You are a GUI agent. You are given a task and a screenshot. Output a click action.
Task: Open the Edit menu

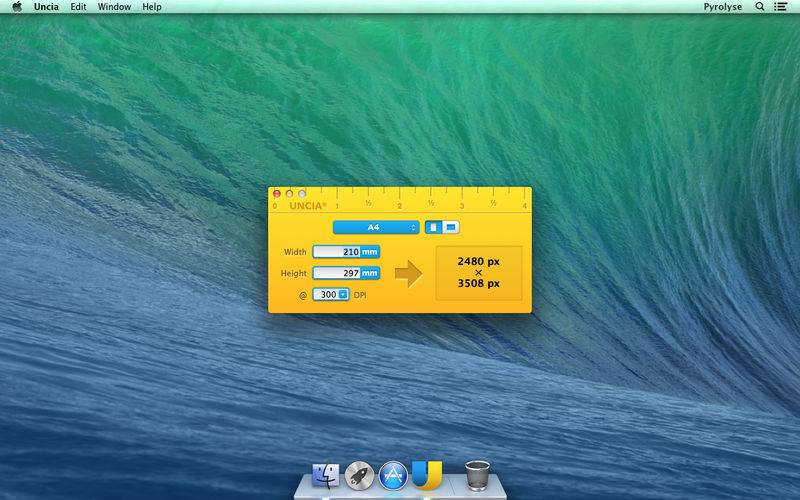[78, 7]
